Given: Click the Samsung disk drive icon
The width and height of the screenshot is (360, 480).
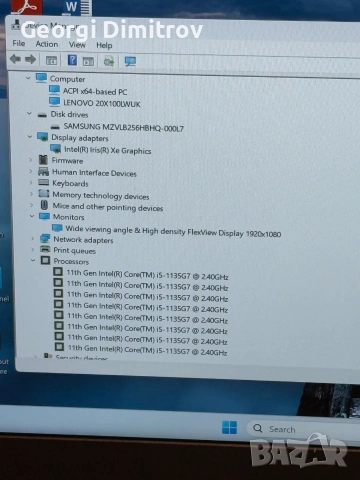Looking at the screenshot, I should (55, 127).
